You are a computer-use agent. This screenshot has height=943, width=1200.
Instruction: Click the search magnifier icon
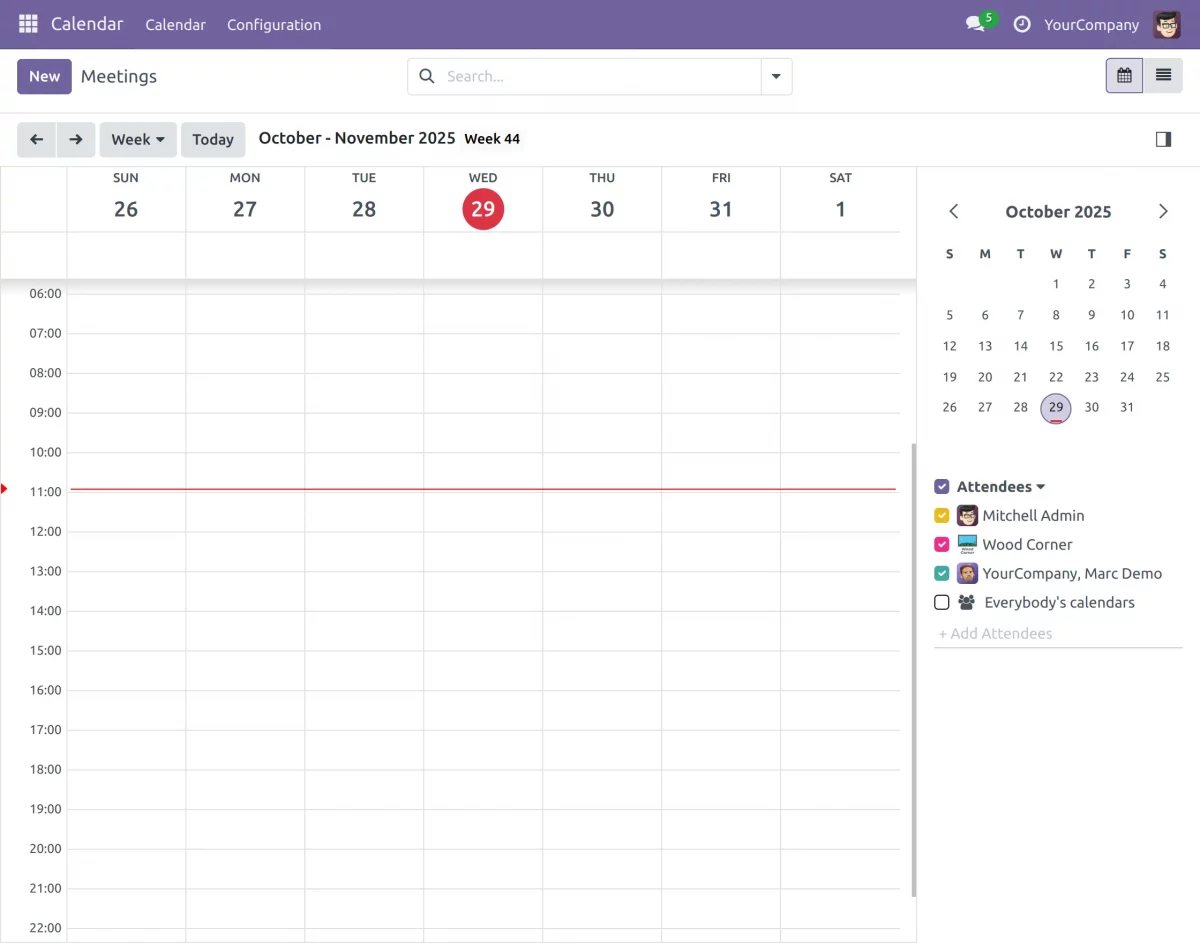click(426, 76)
